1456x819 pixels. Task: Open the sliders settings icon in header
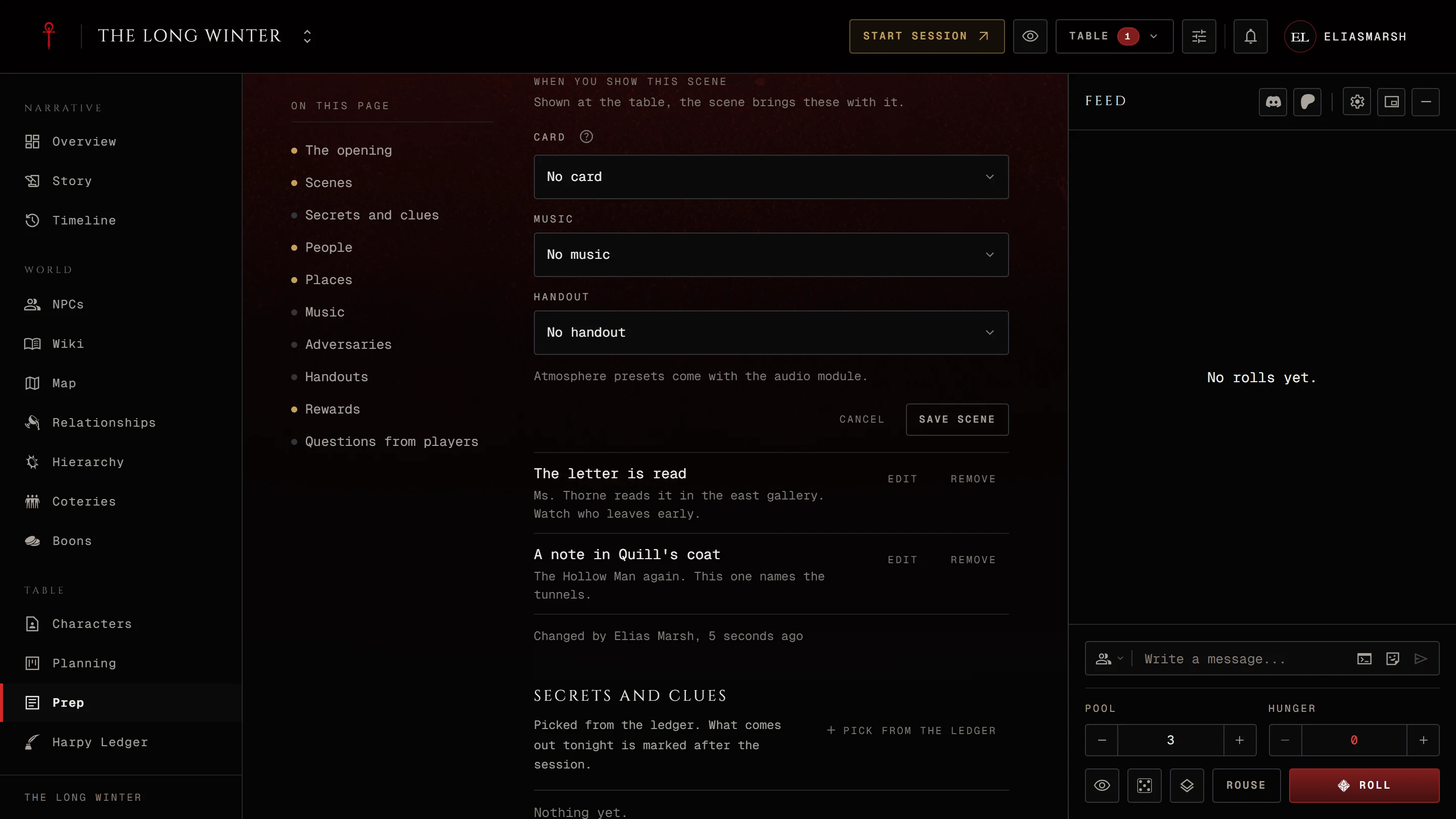pyautogui.click(x=1199, y=36)
